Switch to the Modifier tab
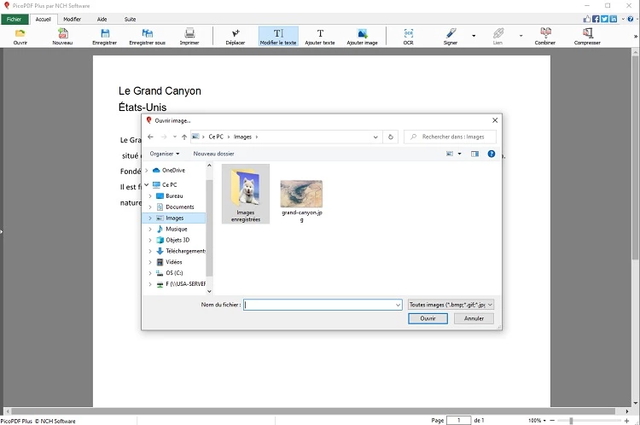Screen dimensions: 640x425 click(72, 19)
